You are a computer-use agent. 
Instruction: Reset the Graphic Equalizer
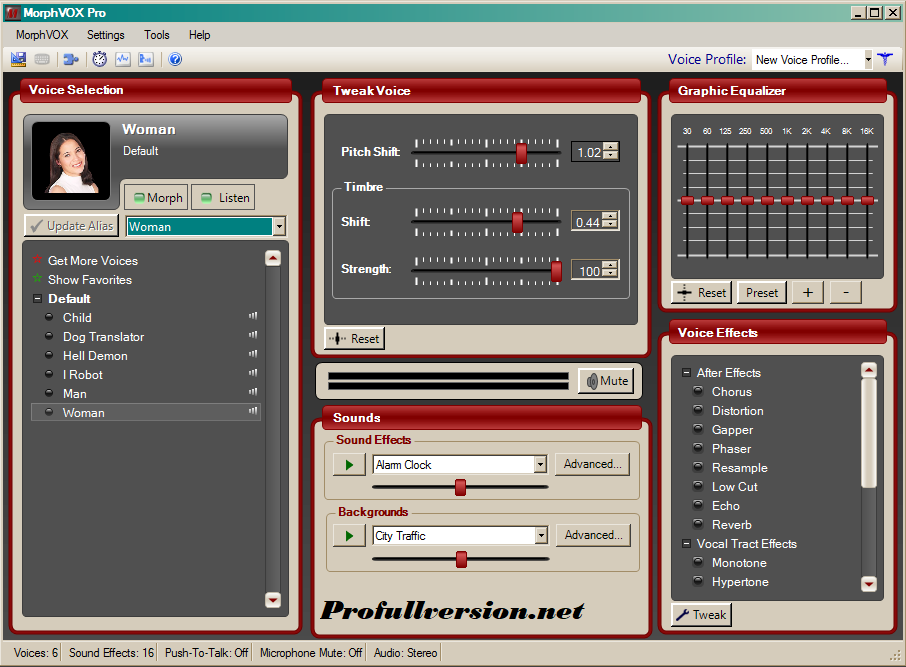pos(701,292)
